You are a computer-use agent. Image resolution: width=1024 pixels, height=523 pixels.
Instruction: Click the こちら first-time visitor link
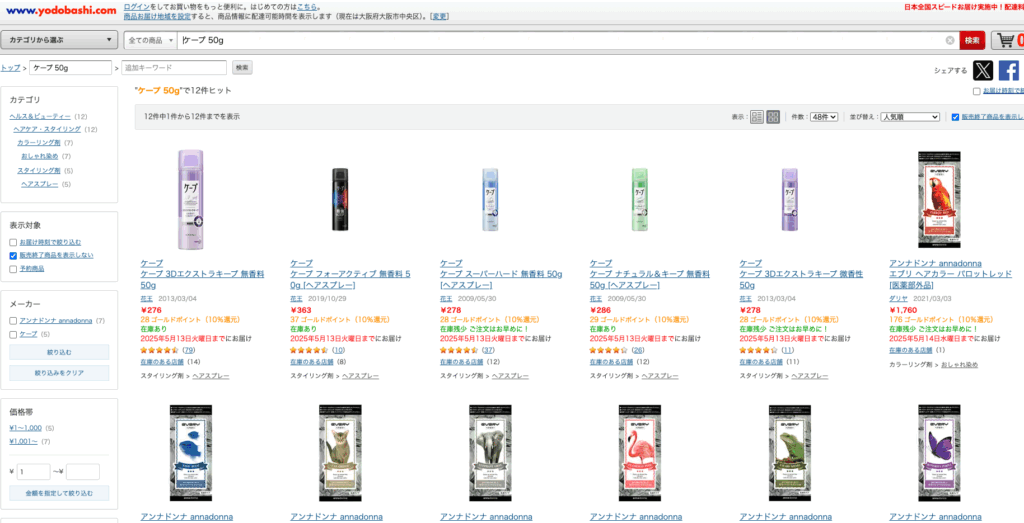[308, 6]
